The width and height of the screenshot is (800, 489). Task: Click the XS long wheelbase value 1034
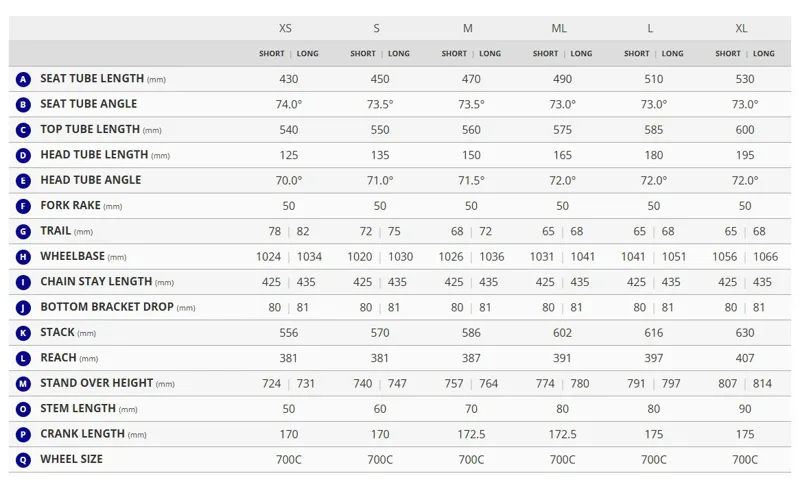click(309, 257)
